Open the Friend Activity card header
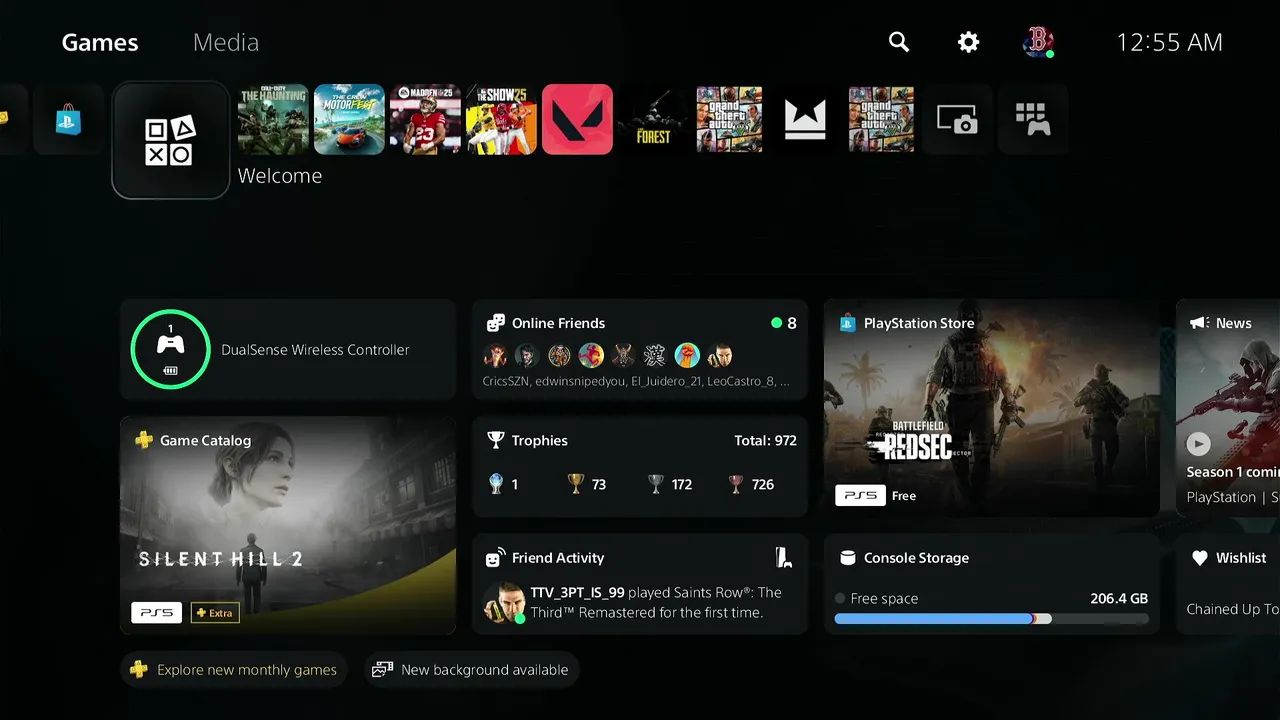This screenshot has height=720, width=1280. [x=558, y=558]
